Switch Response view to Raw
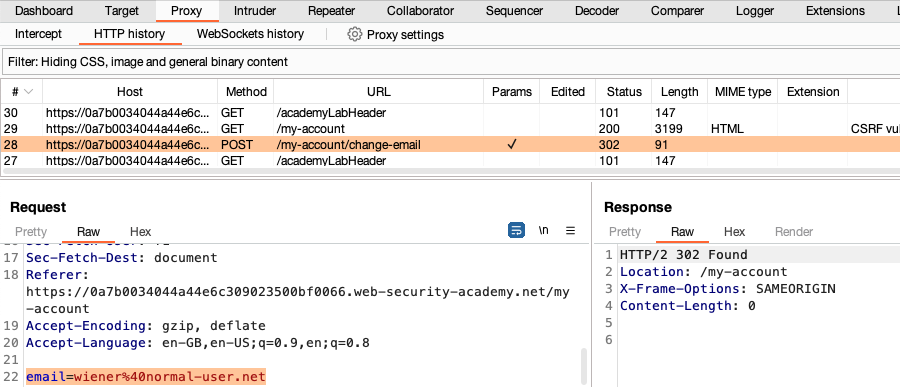 click(x=682, y=231)
